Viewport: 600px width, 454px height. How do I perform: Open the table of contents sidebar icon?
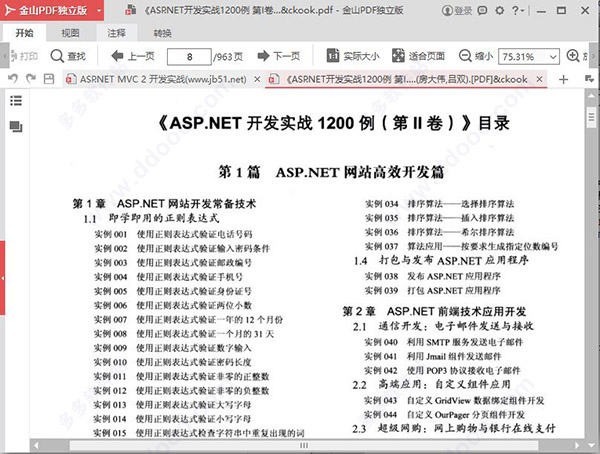click(16, 101)
